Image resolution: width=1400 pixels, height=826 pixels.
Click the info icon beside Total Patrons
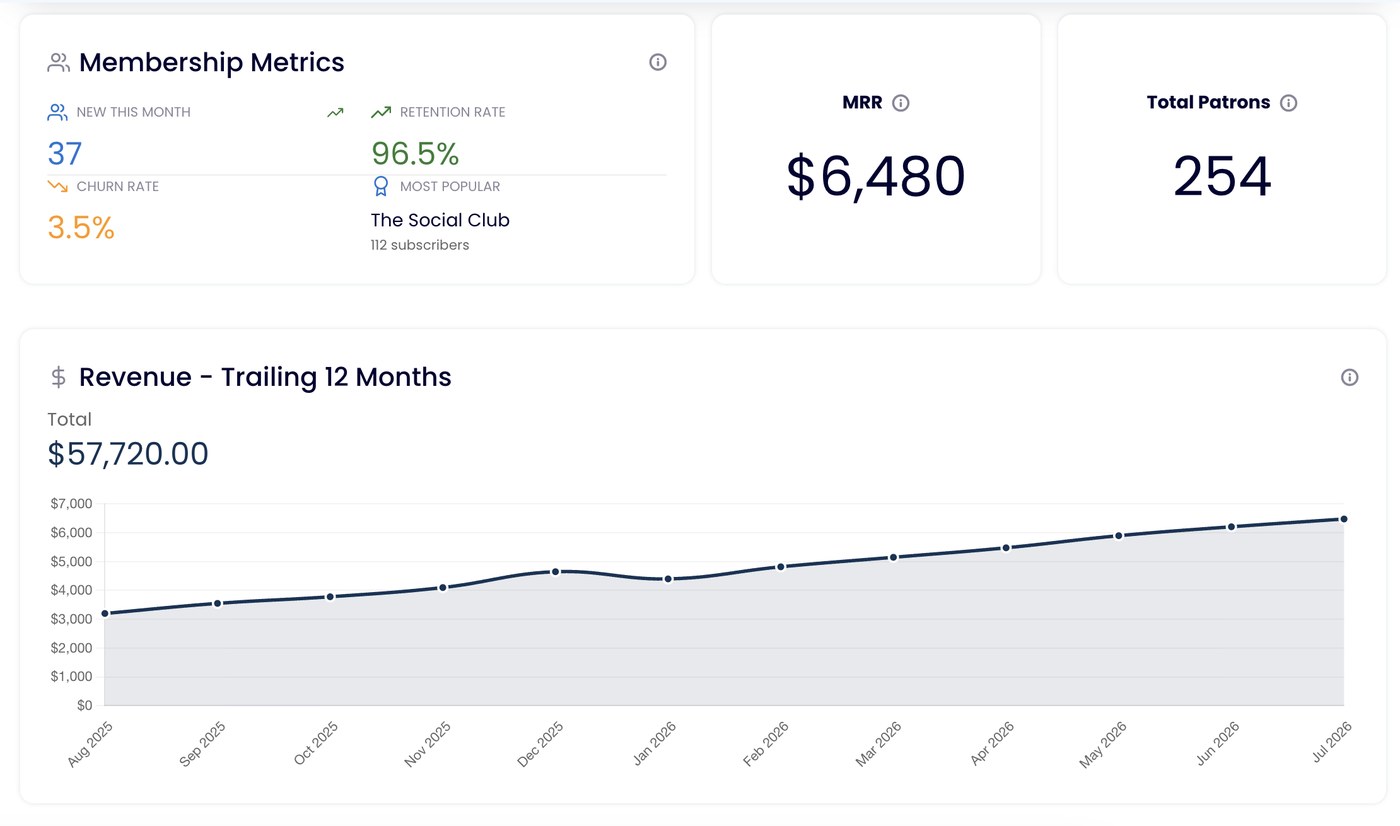pos(1289,103)
